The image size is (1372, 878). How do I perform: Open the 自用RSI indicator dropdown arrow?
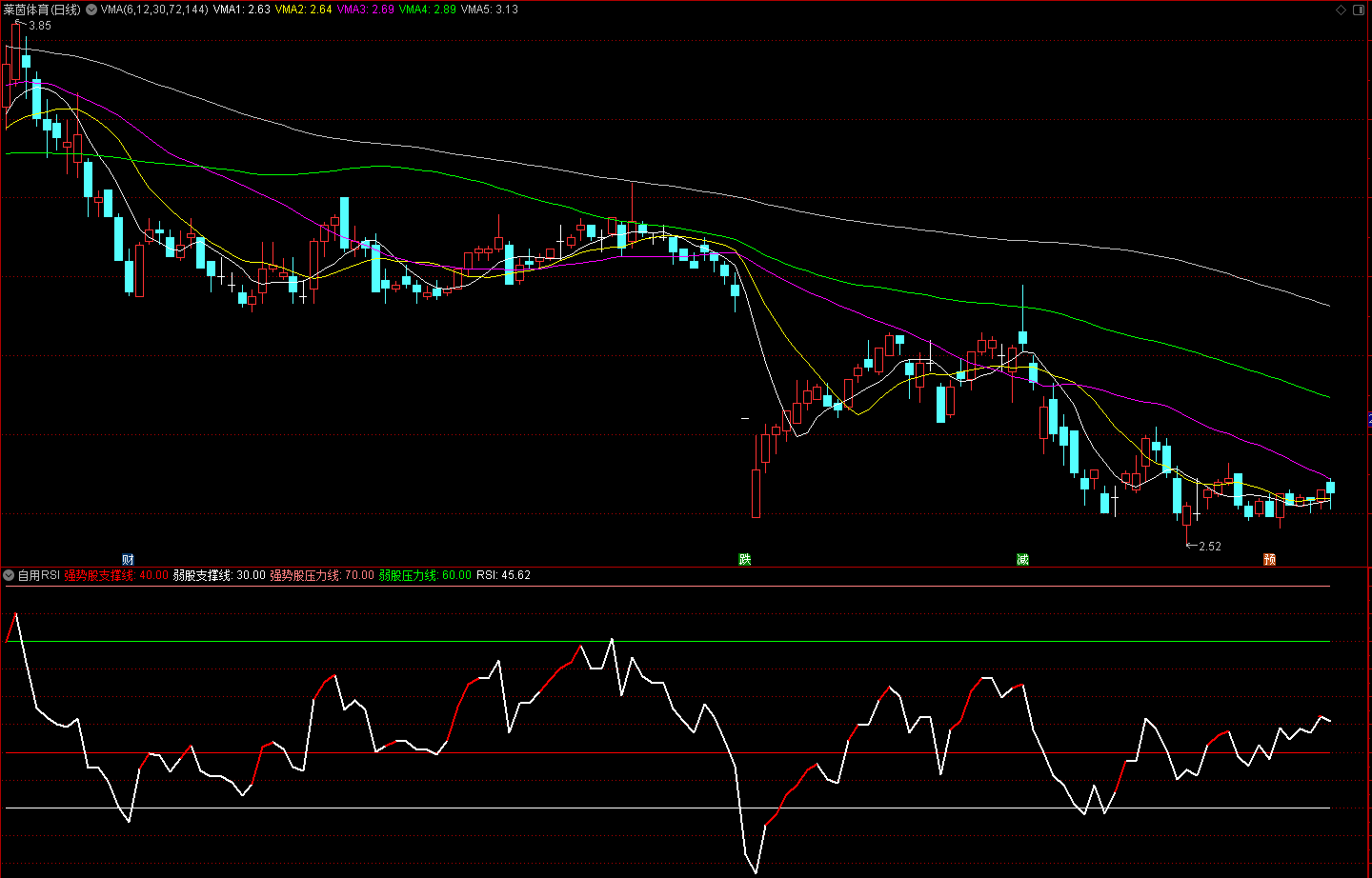(x=9, y=575)
